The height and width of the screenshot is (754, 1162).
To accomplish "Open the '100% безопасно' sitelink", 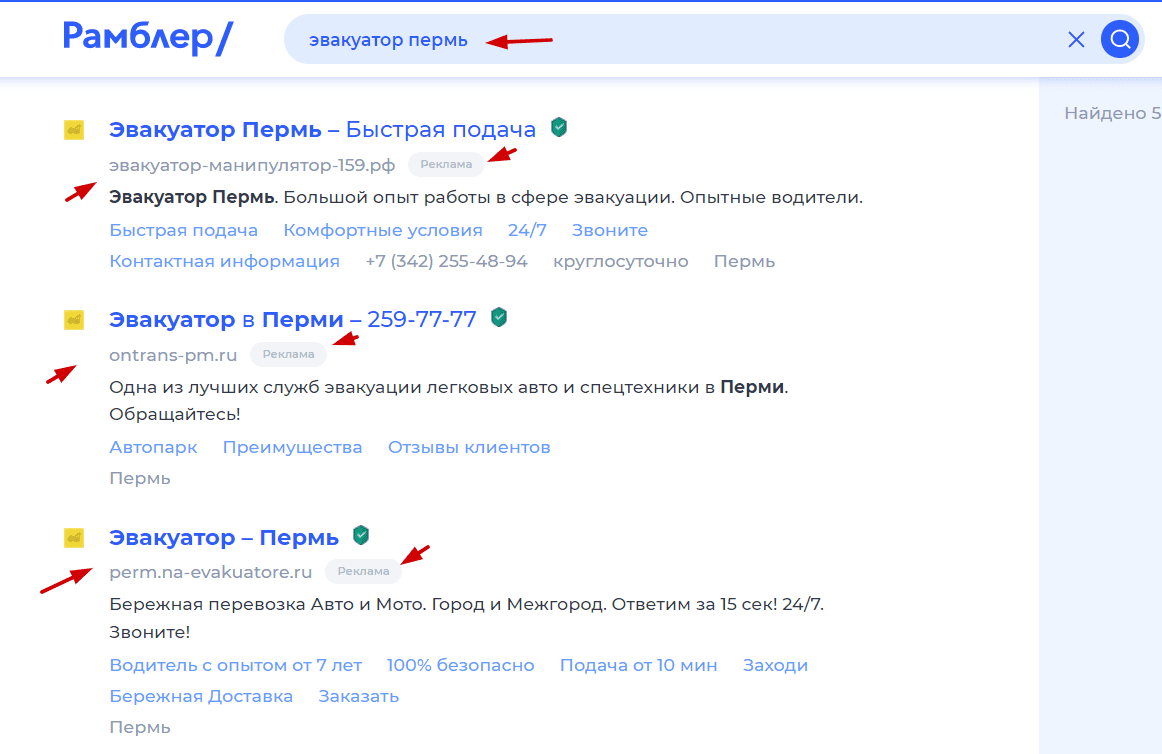I will [x=460, y=665].
